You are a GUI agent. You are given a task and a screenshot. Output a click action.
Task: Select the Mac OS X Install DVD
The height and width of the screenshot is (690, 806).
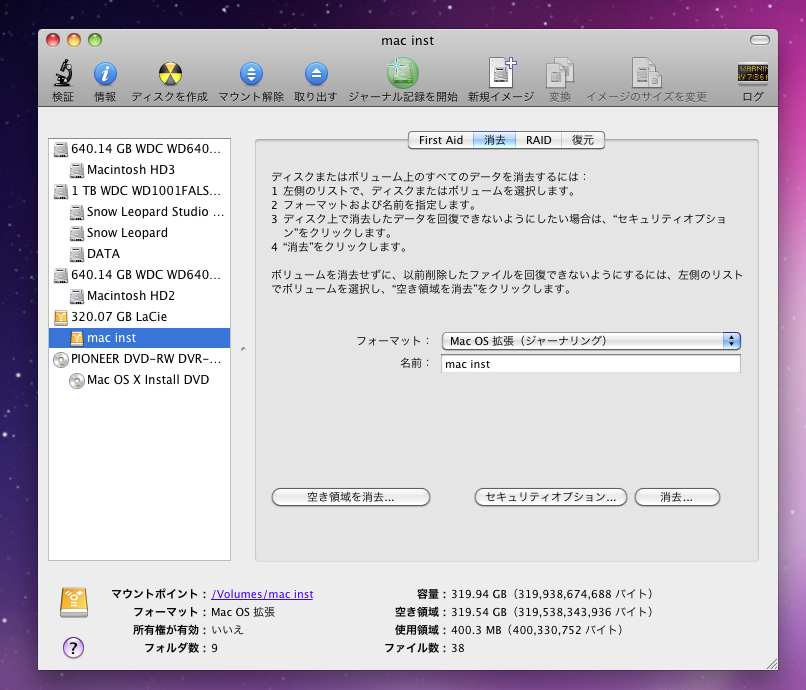pyautogui.click(x=139, y=380)
